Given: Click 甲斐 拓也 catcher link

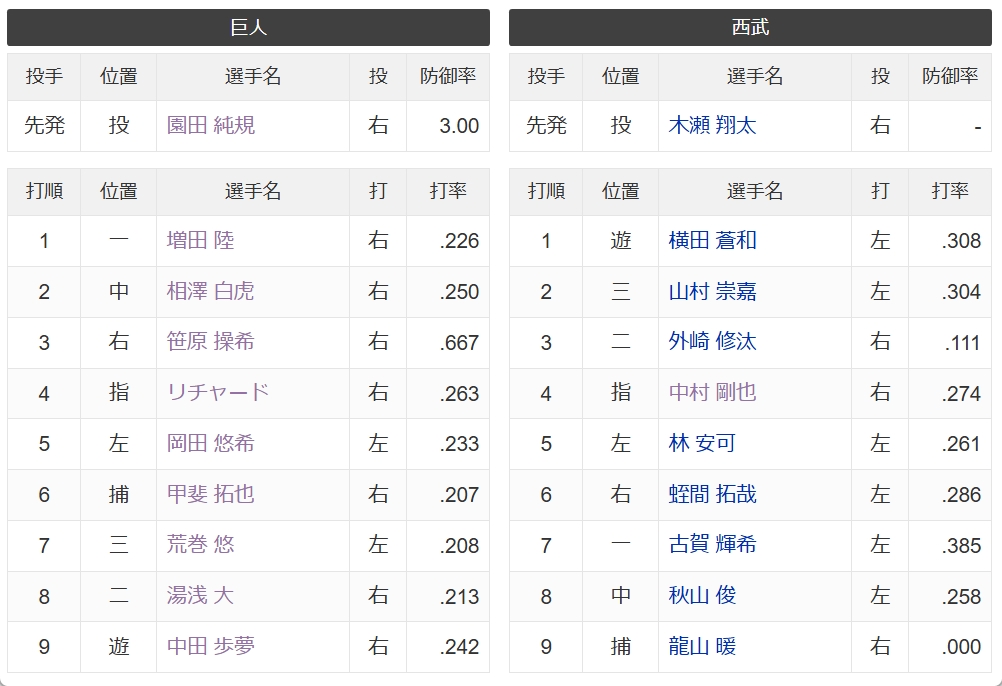Looking at the screenshot, I should point(211,494).
